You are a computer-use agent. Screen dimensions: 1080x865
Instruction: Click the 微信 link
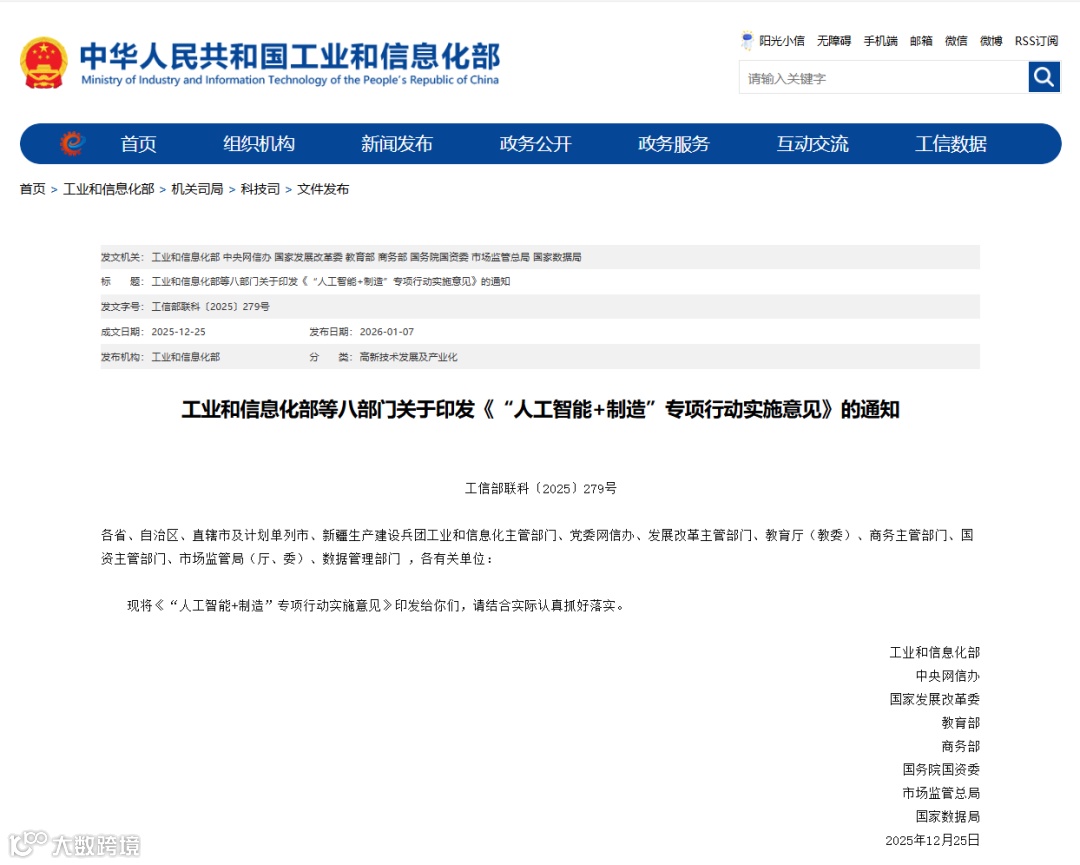[x=956, y=41]
